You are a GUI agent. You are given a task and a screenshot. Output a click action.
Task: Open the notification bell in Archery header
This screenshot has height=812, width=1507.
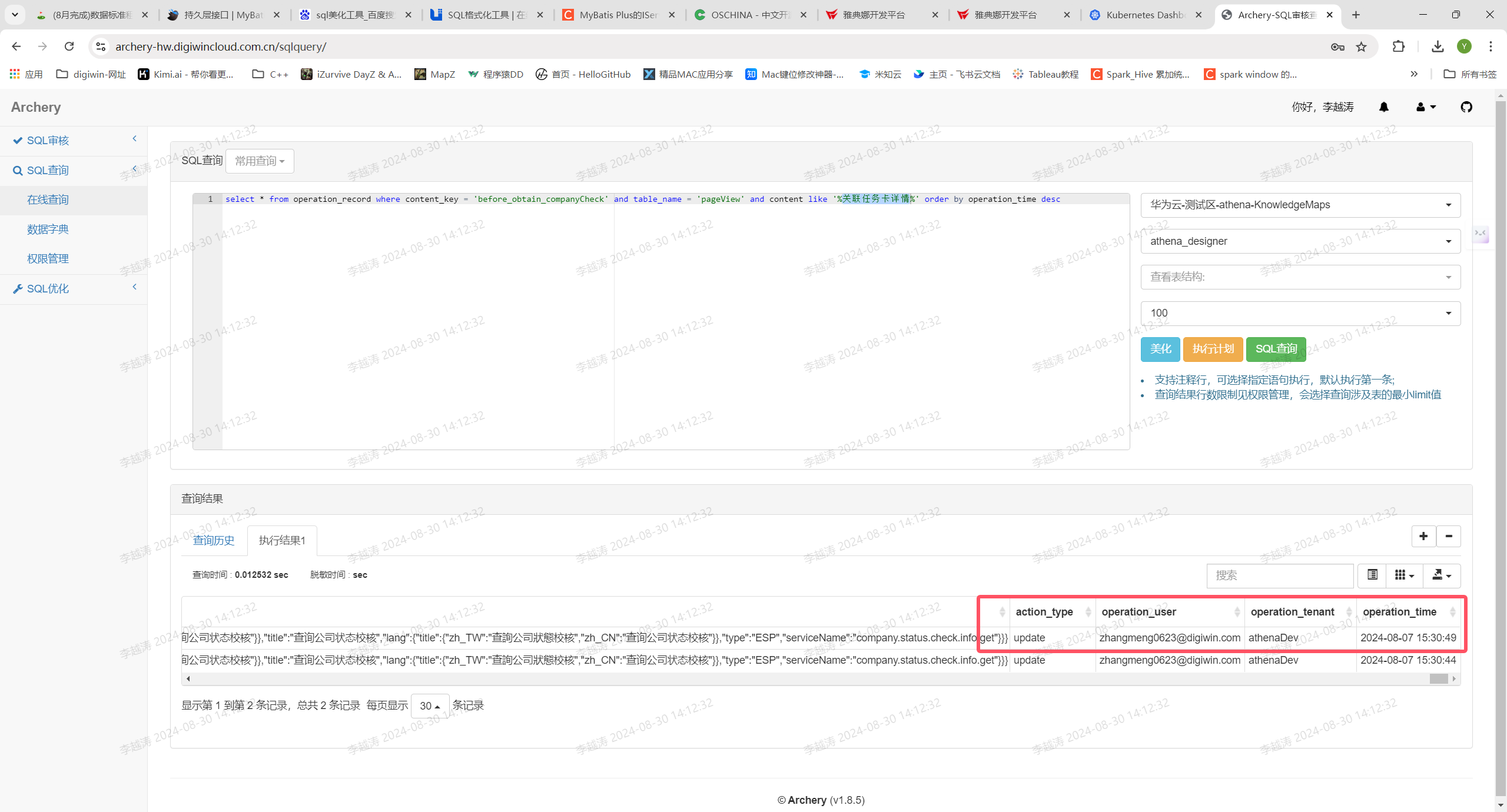coord(1383,107)
